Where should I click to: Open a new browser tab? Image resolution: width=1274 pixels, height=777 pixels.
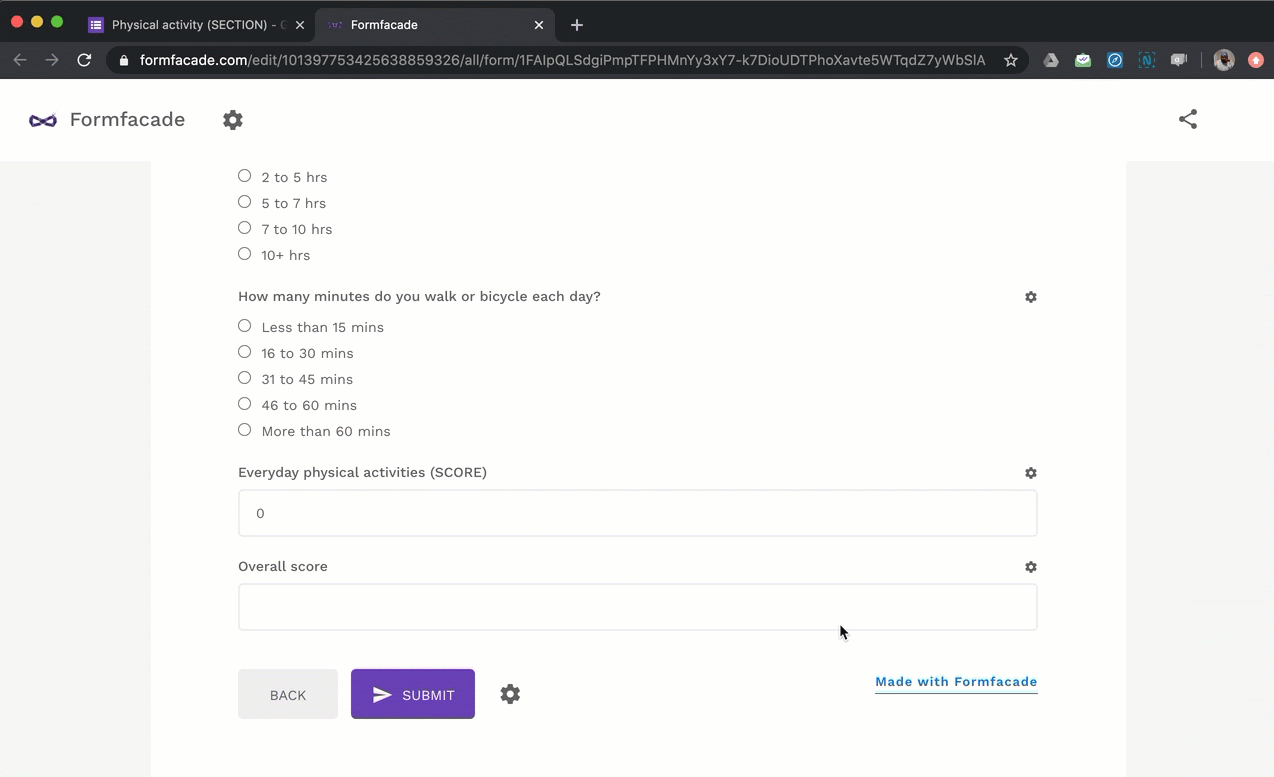(x=577, y=25)
